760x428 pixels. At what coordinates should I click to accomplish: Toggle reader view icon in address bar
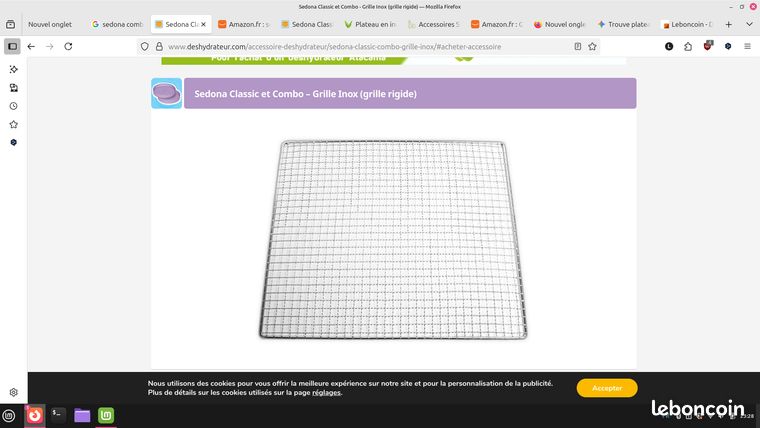[578, 47]
